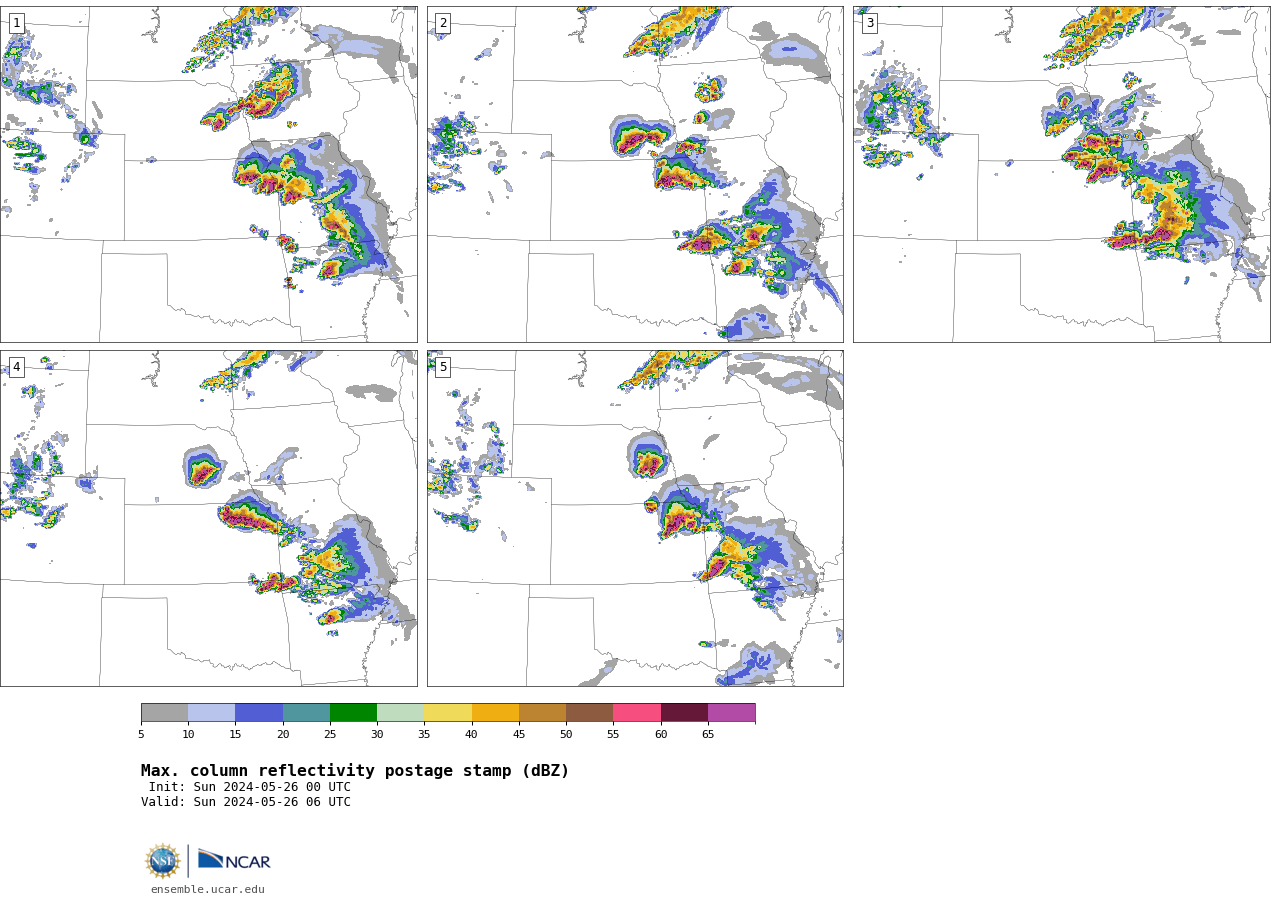This screenshot has height=901, width=1280.
Task: Open ensemble member 1 reflectivity map
Action: pyautogui.click(x=208, y=174)
